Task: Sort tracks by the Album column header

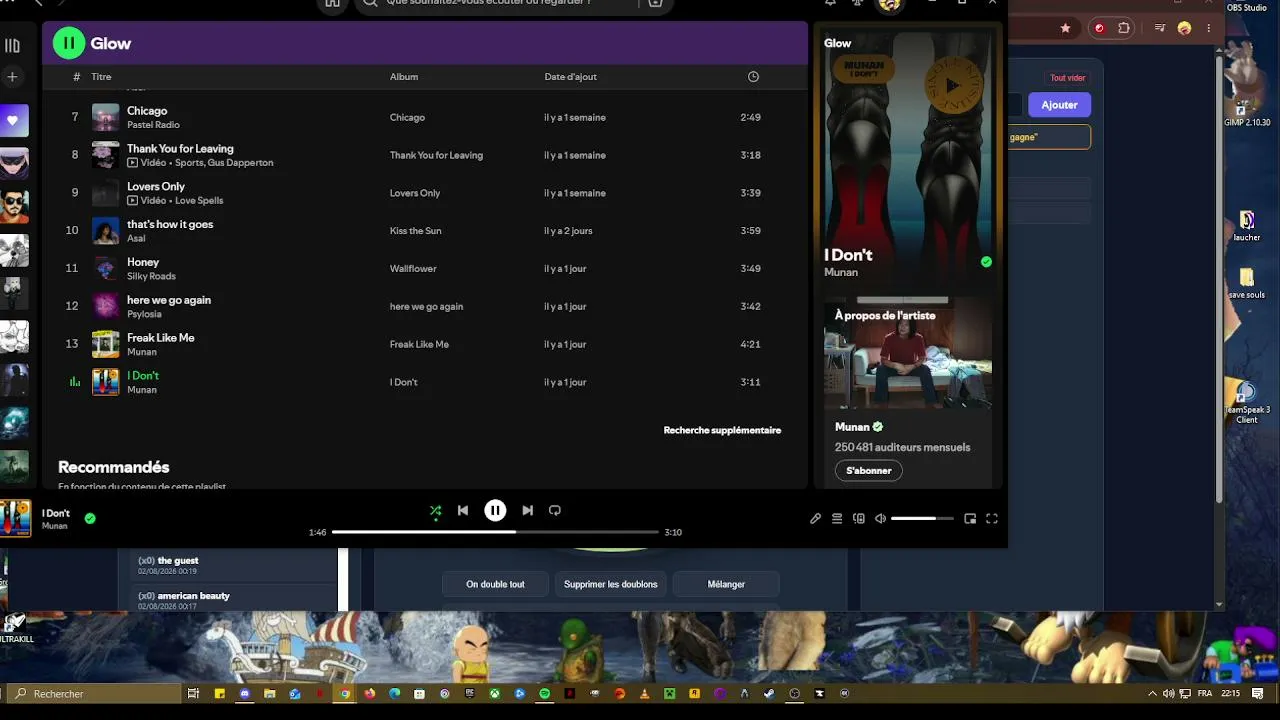Action: coord(404,77)
